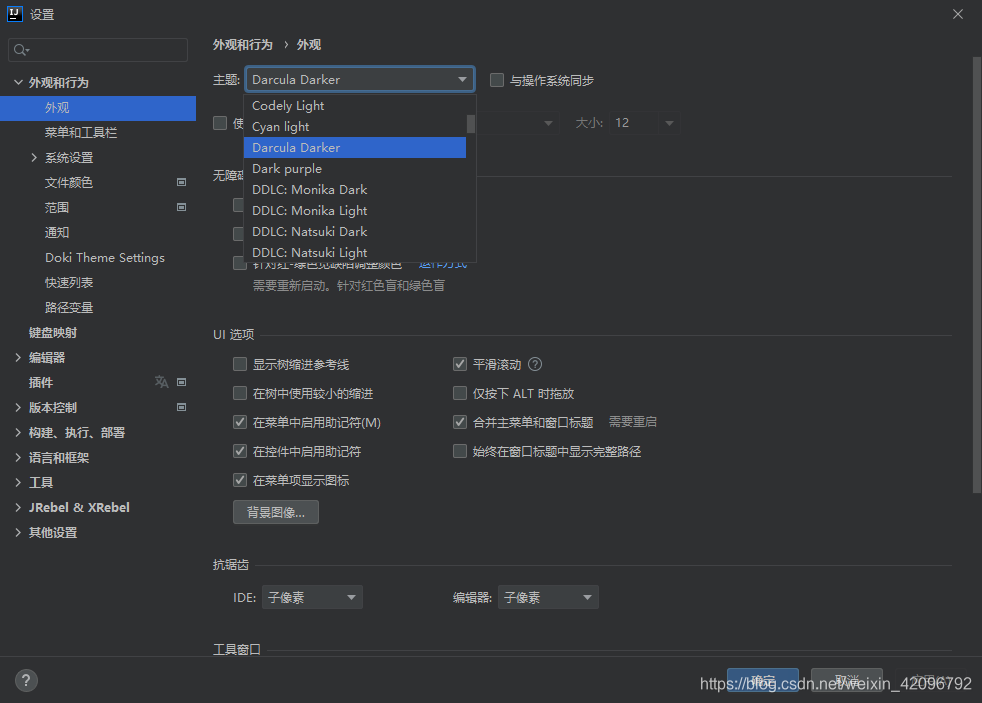The height and width of the screenshot is (703, 982).
Task: Select Doki Theme Settings in the sidebar
Action: point(105,257)
